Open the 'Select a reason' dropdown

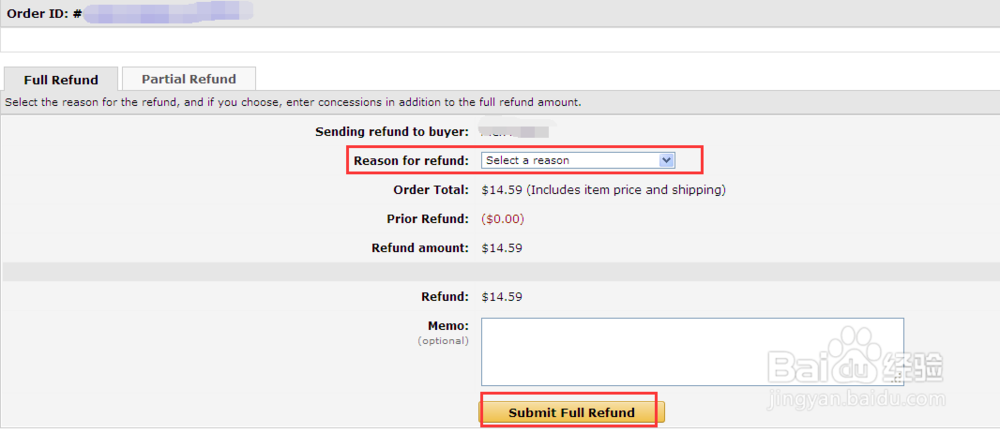570,160
